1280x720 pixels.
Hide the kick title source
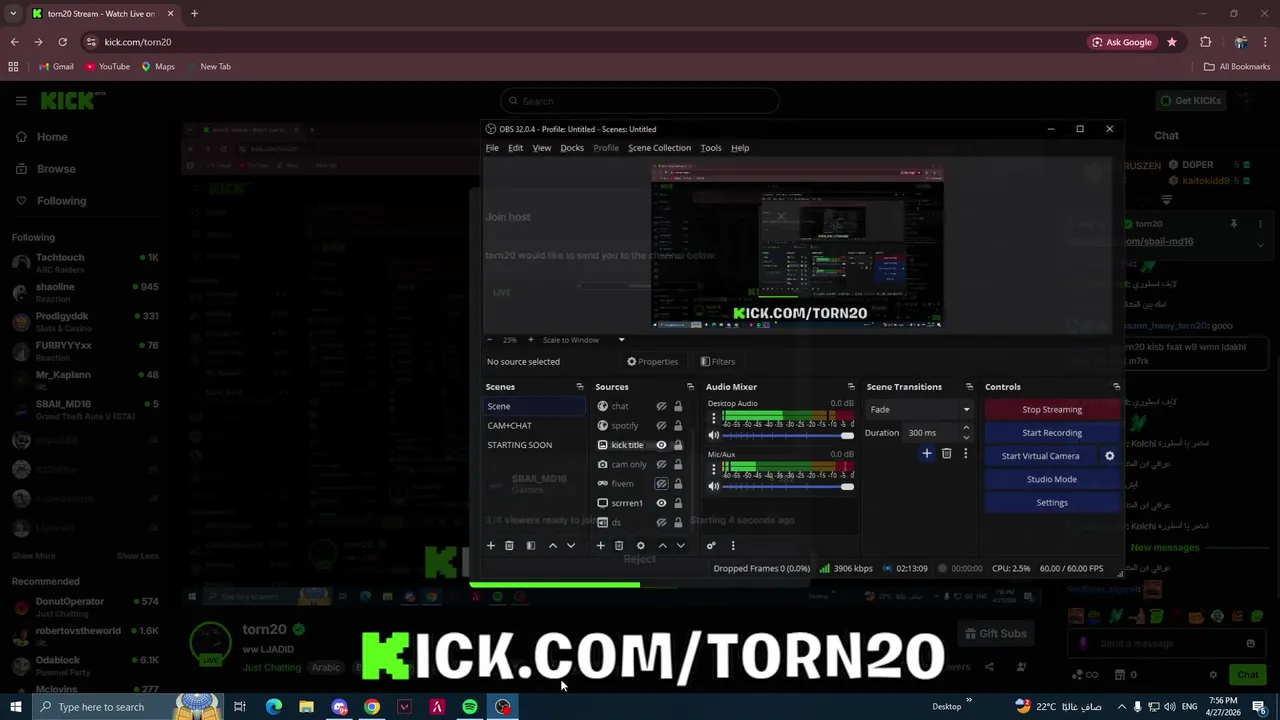coord(661,445)
